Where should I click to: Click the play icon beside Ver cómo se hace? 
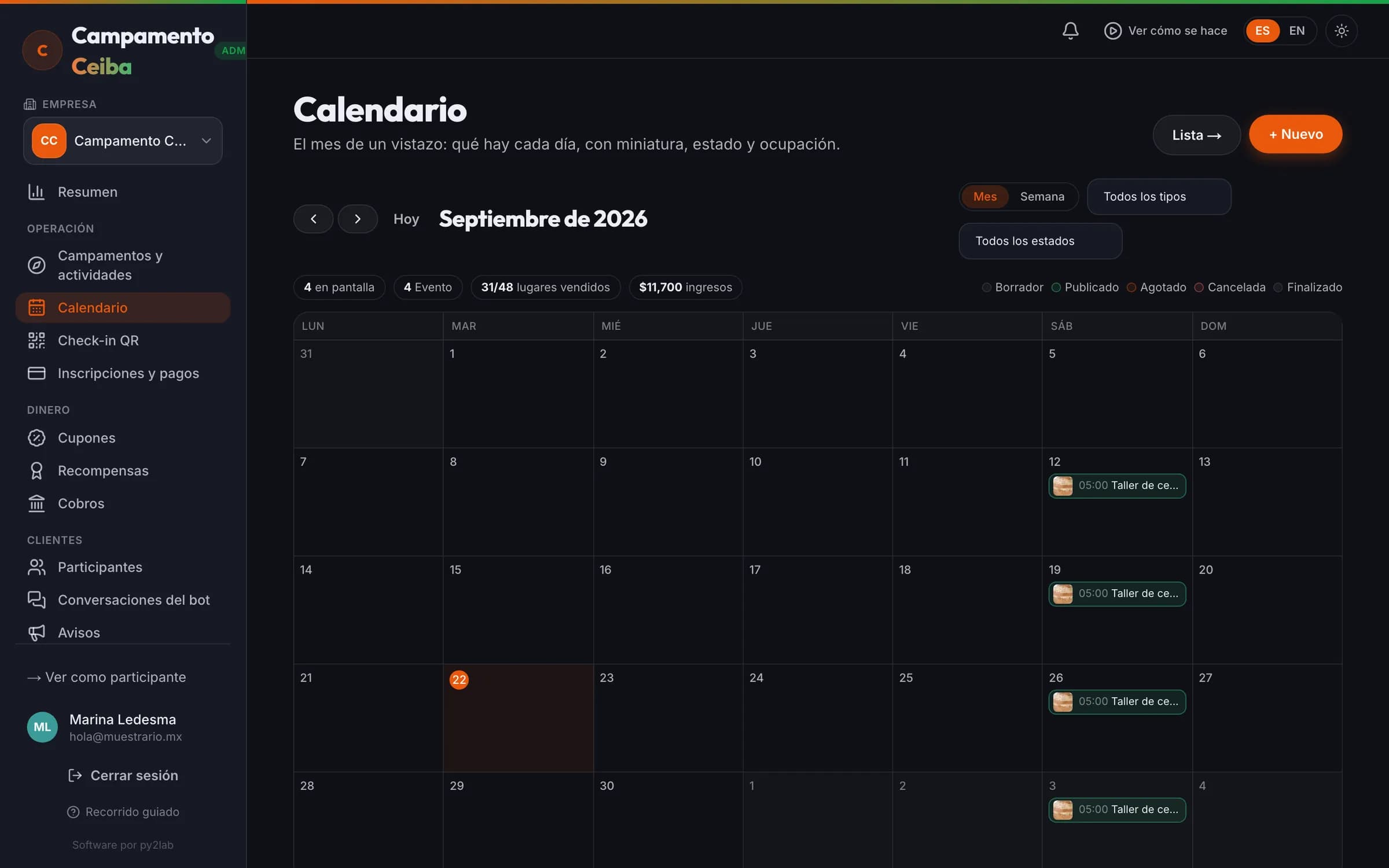[1112, 31]
